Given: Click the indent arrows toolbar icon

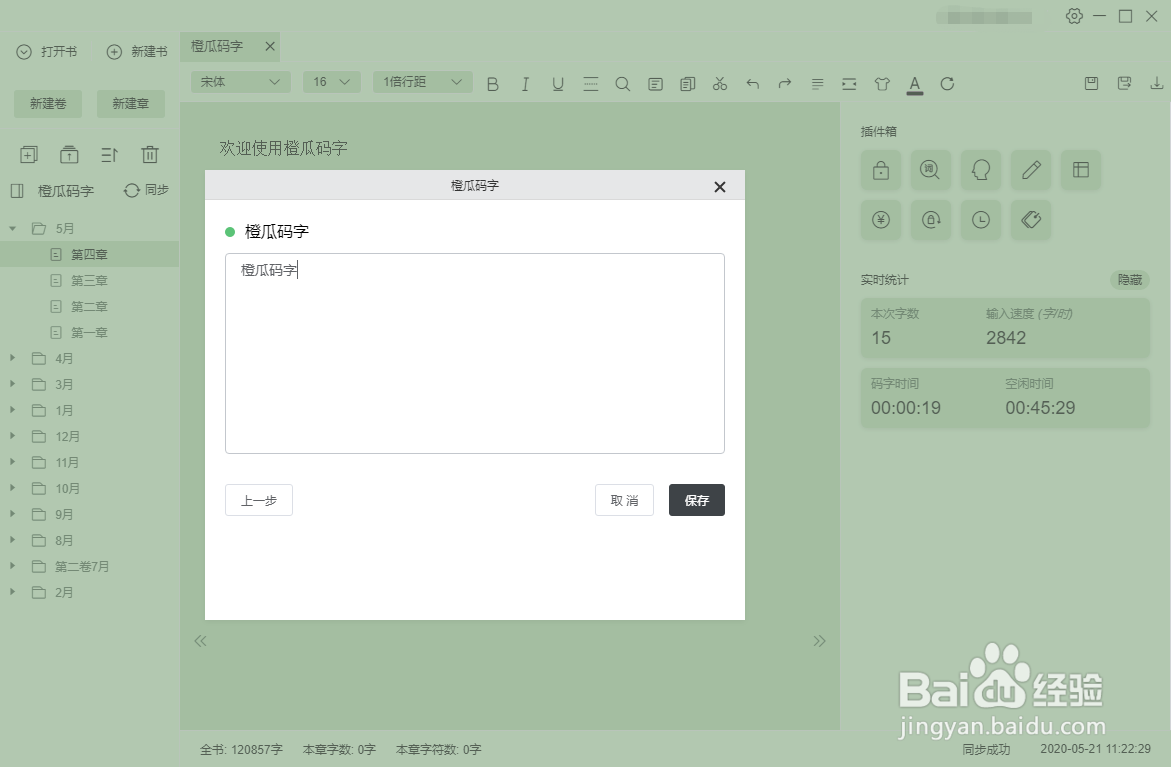Looking at the screenshot, I should [x=849, y=84].
